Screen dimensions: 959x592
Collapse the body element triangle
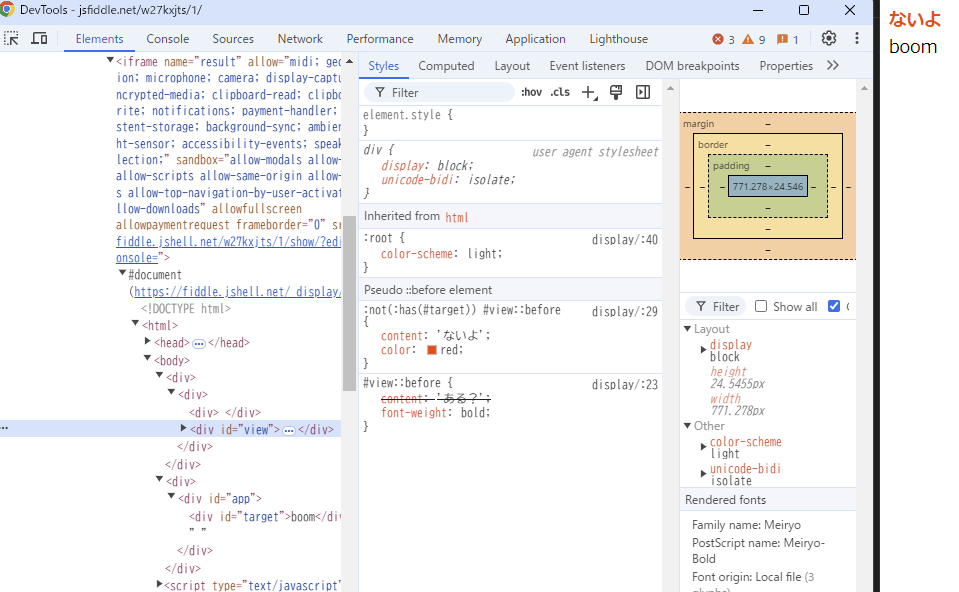coord(147,358)
